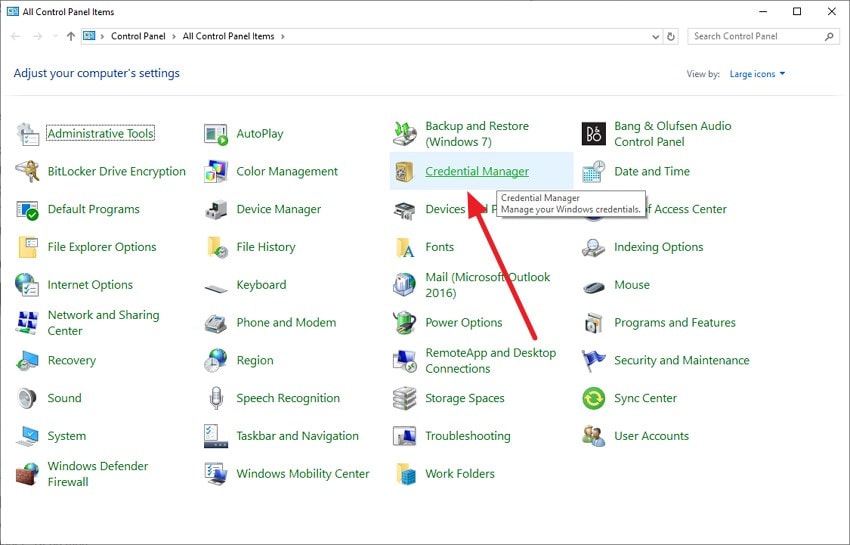The width and height of the screenshot is (850, 545).
Task: Open Speech Recognition microphone icon
Action: (216, 399)
